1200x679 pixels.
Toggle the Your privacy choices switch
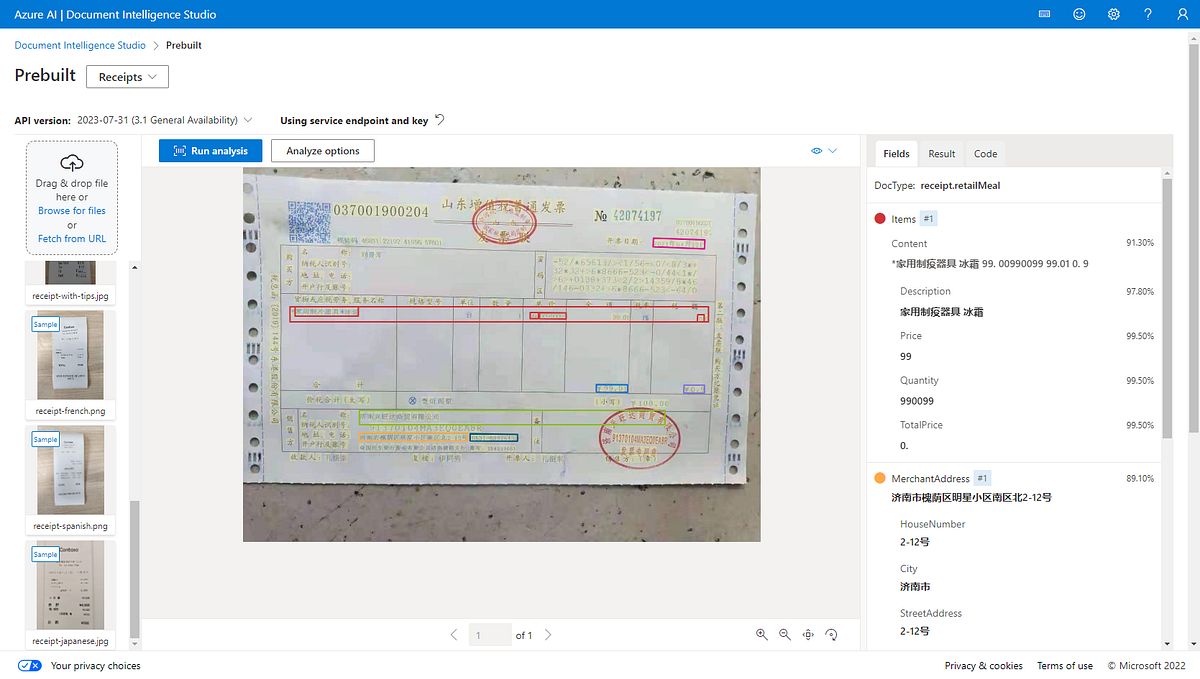click(29, 665)
